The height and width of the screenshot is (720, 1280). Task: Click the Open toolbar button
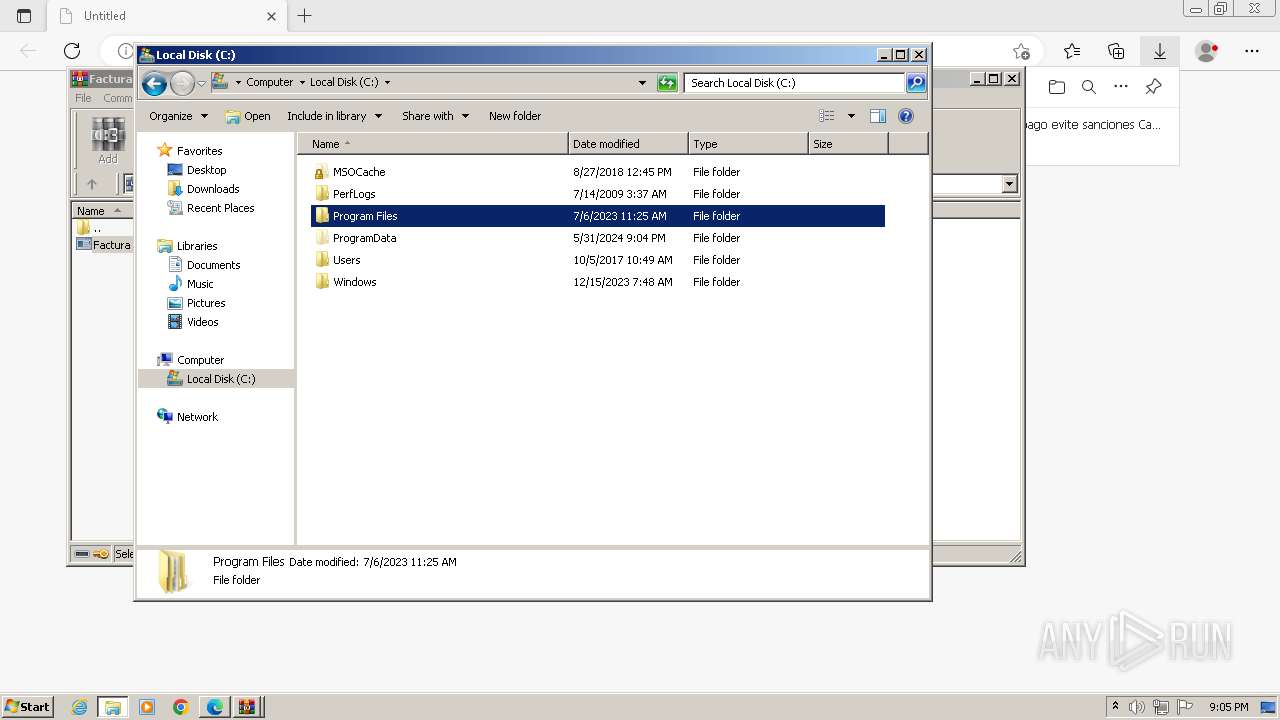pos(248,116)
